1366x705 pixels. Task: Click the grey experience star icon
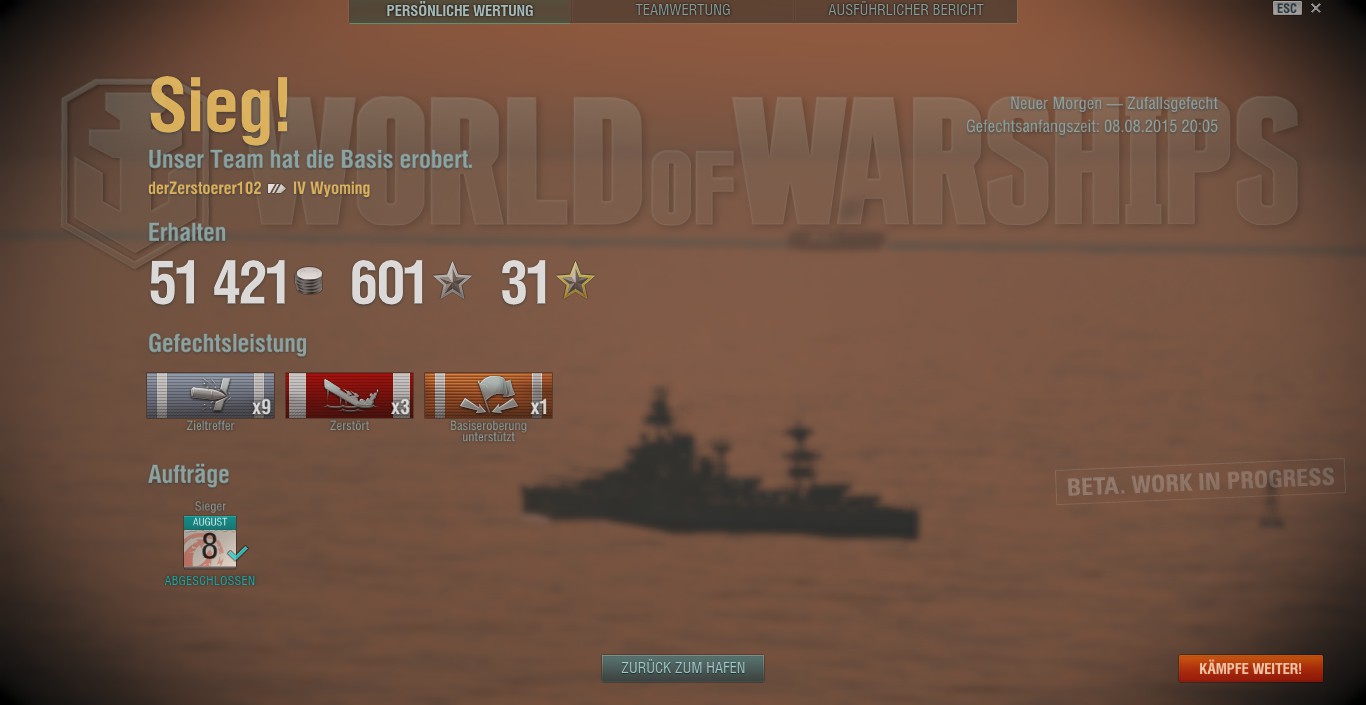[452, 282]
